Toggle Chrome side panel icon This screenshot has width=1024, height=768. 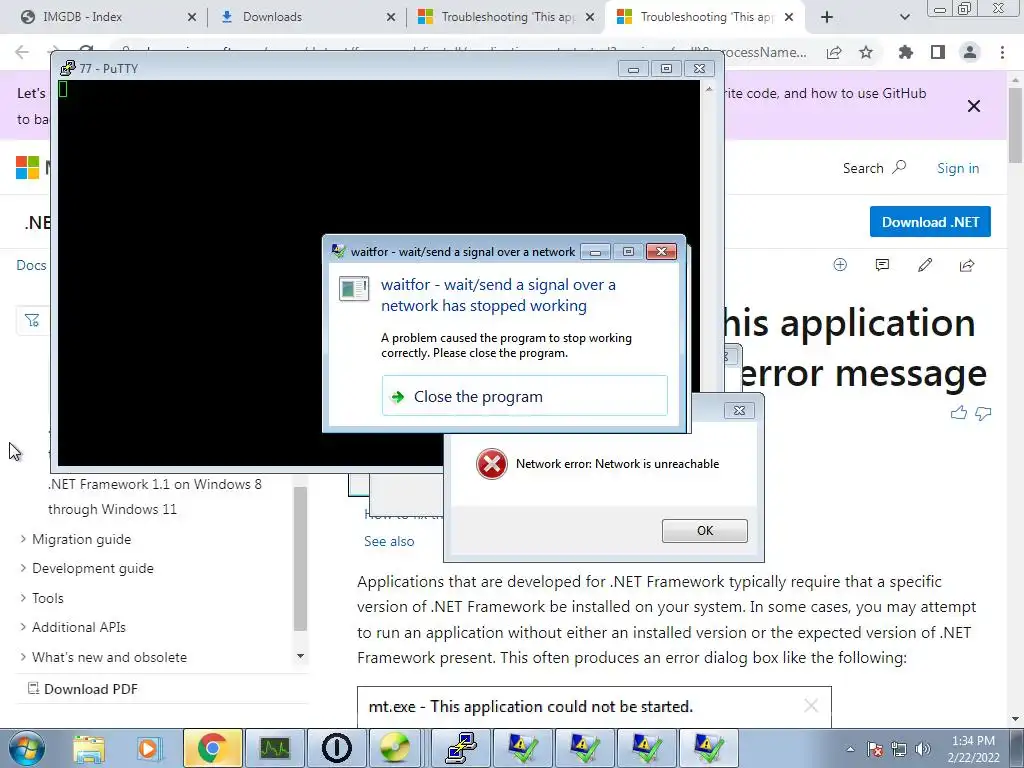[x=938, y=52]
